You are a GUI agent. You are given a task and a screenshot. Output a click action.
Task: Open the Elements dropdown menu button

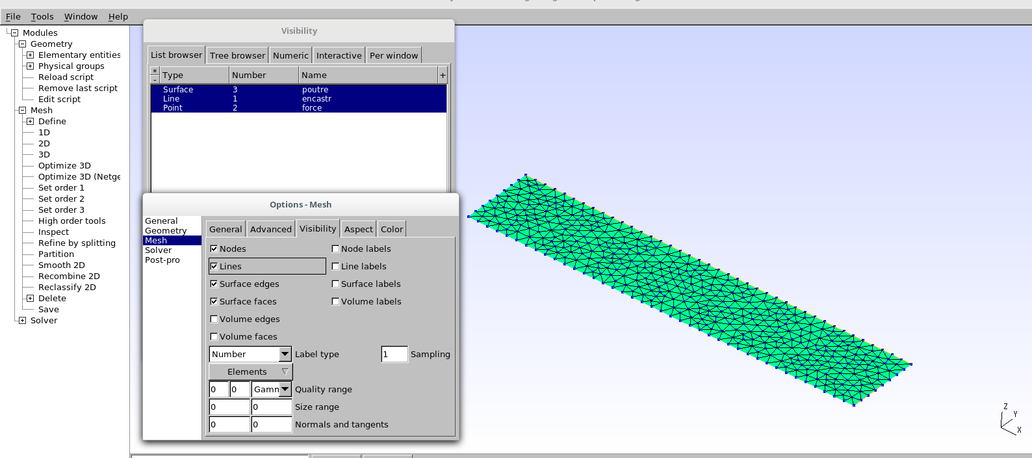[x=250, y=372]
